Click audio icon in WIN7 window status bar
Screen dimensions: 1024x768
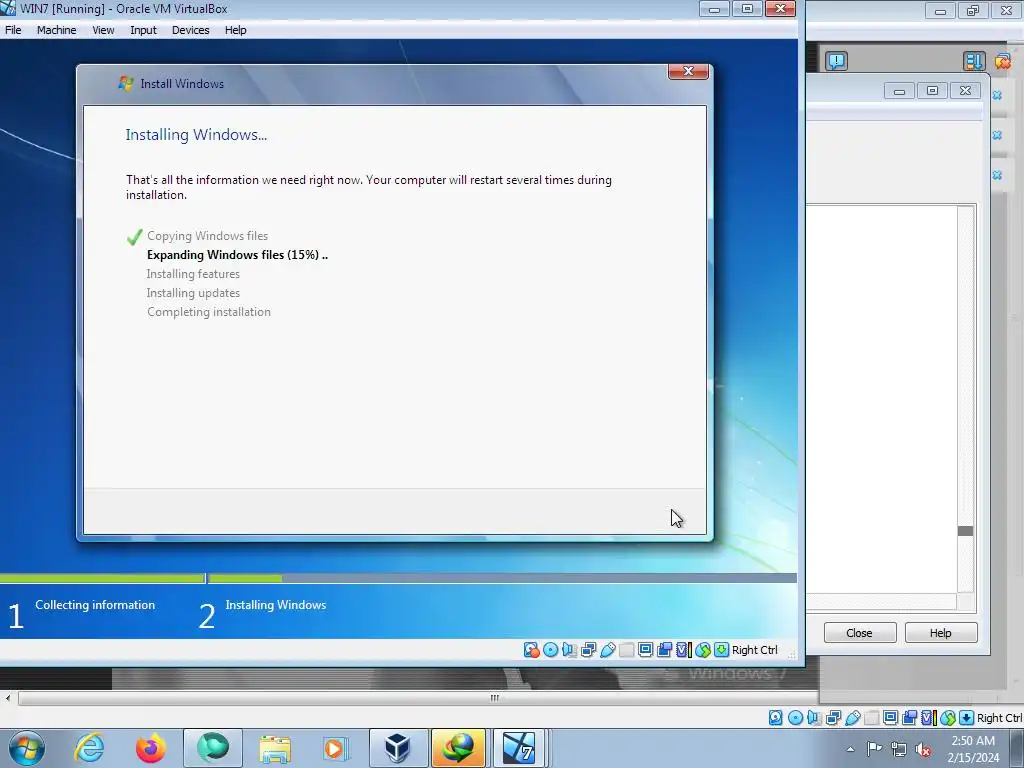(569, 650)
